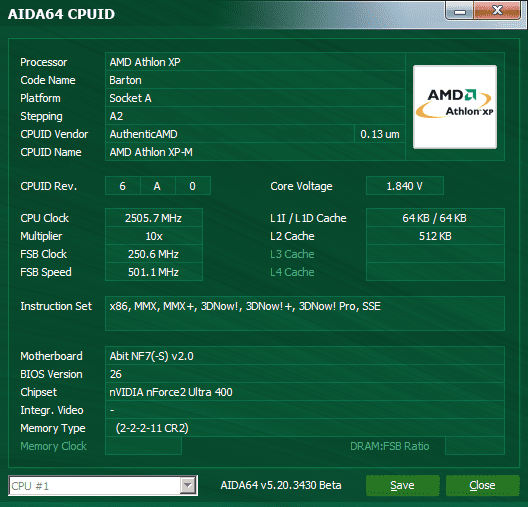The width and height of the screenshot is (528, 507).
Task: Click the AIDA64 CPUID window title
Action: click(61, 14)
